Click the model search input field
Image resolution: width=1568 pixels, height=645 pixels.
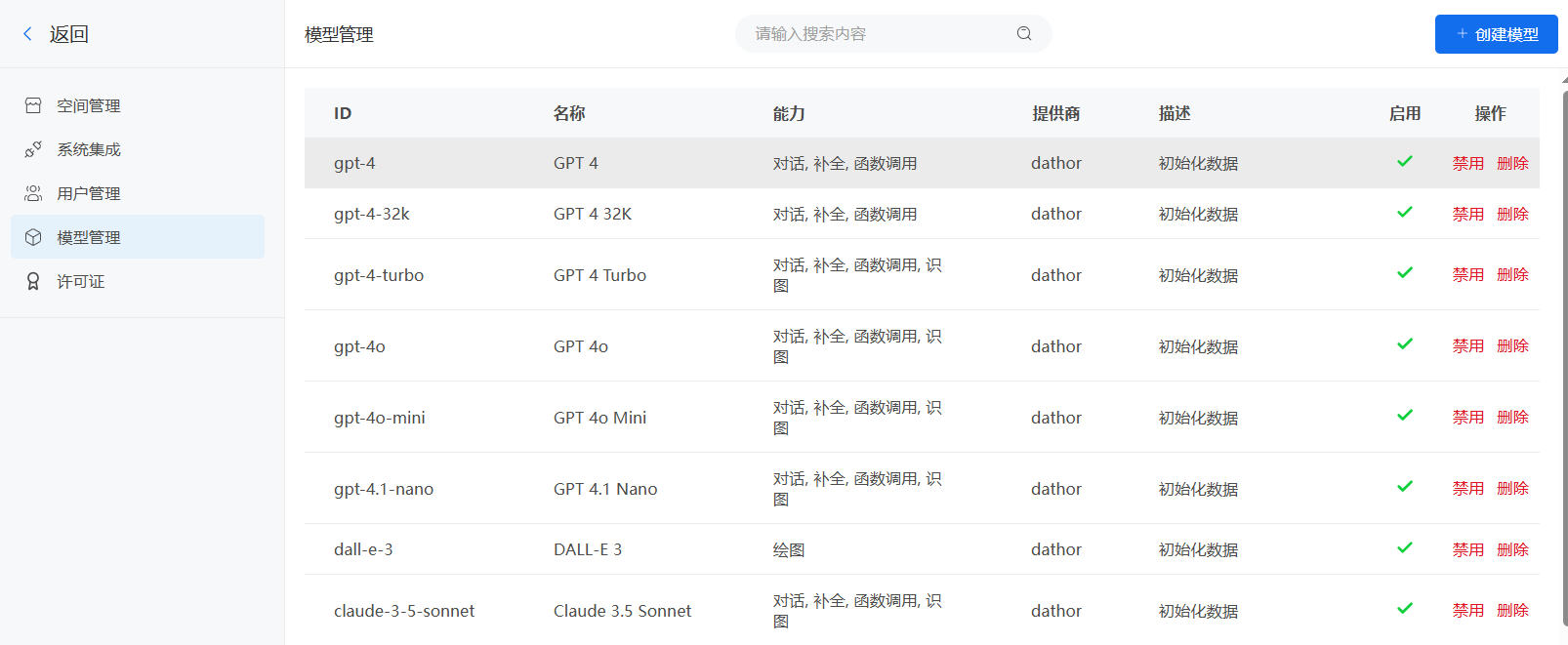click(879, 34)
